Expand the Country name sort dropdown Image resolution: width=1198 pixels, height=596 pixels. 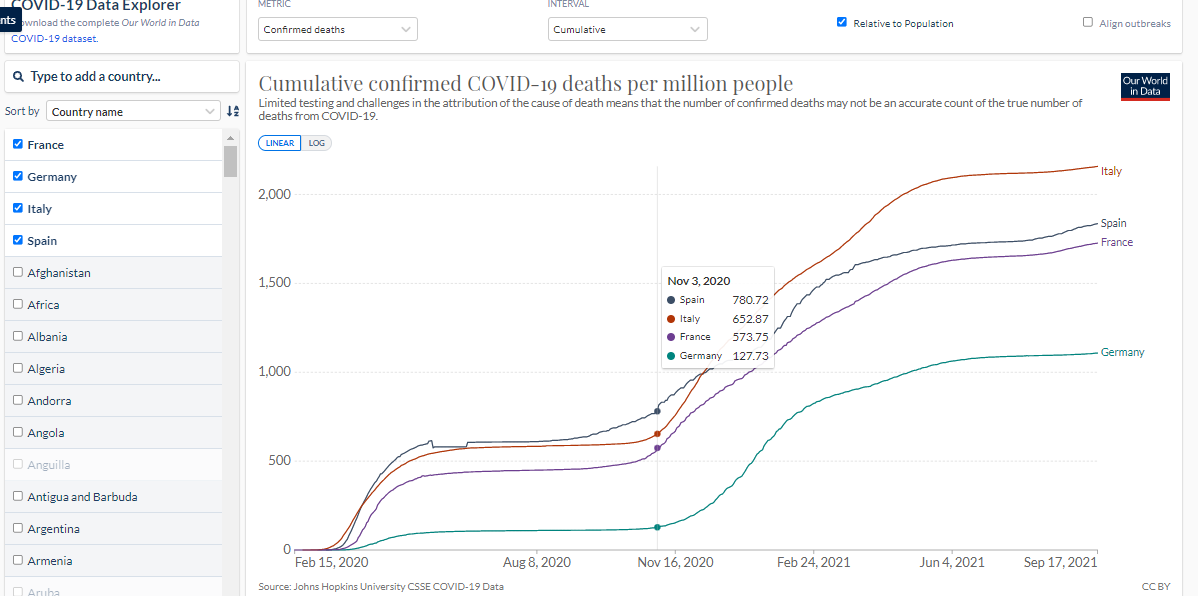[x=134, y=112]
